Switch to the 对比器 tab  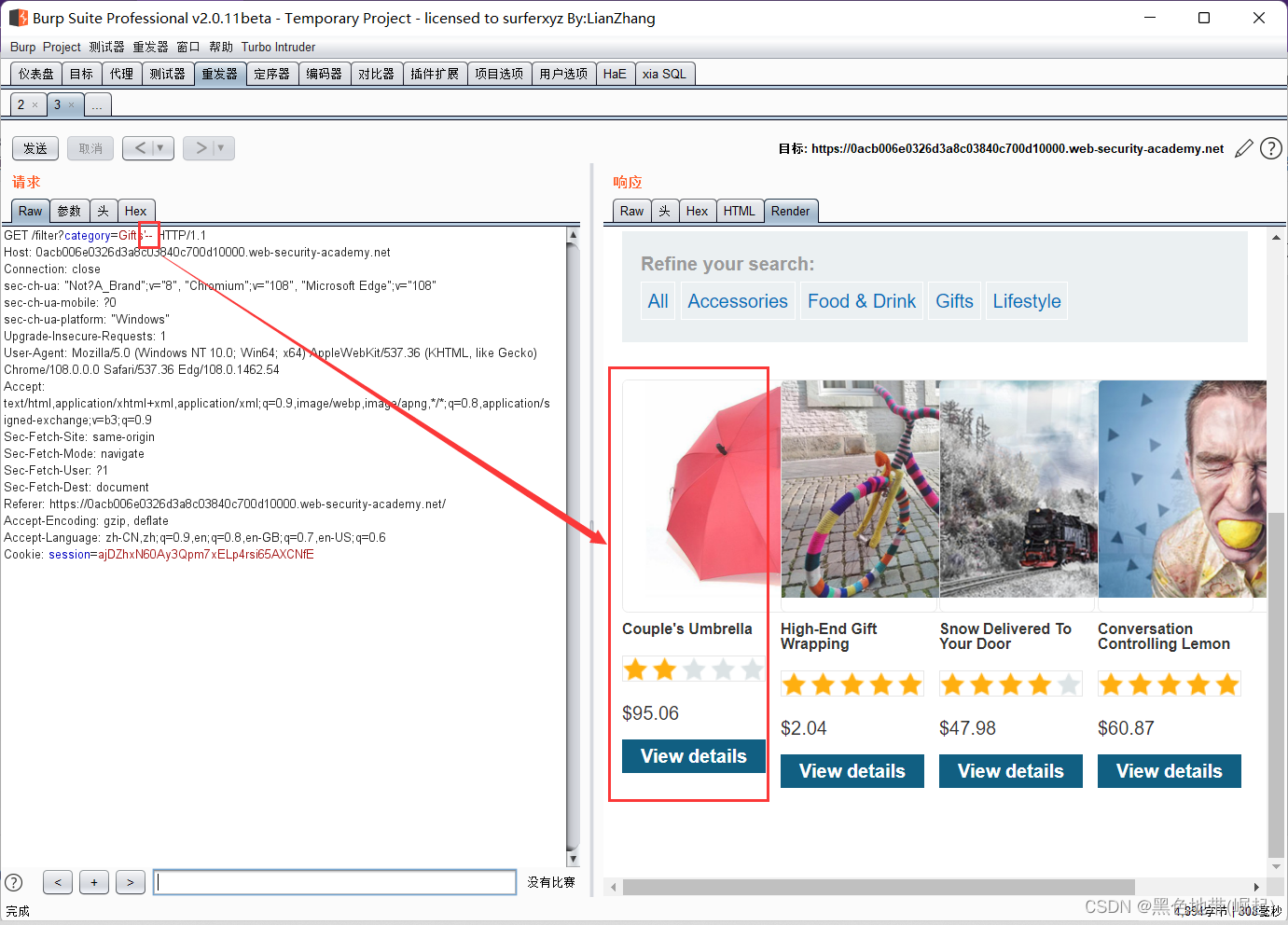pos(377,74)
